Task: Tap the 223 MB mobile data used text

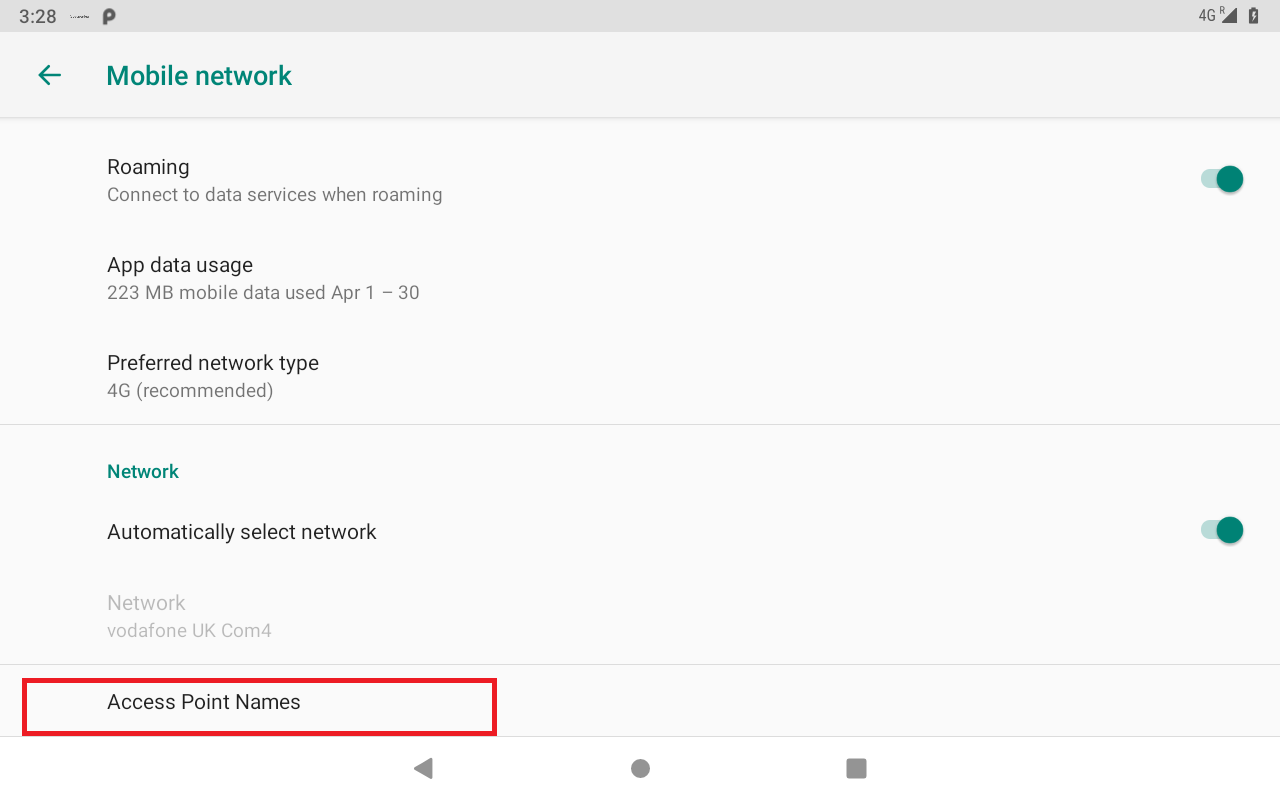Action: [x=263, y=293]
